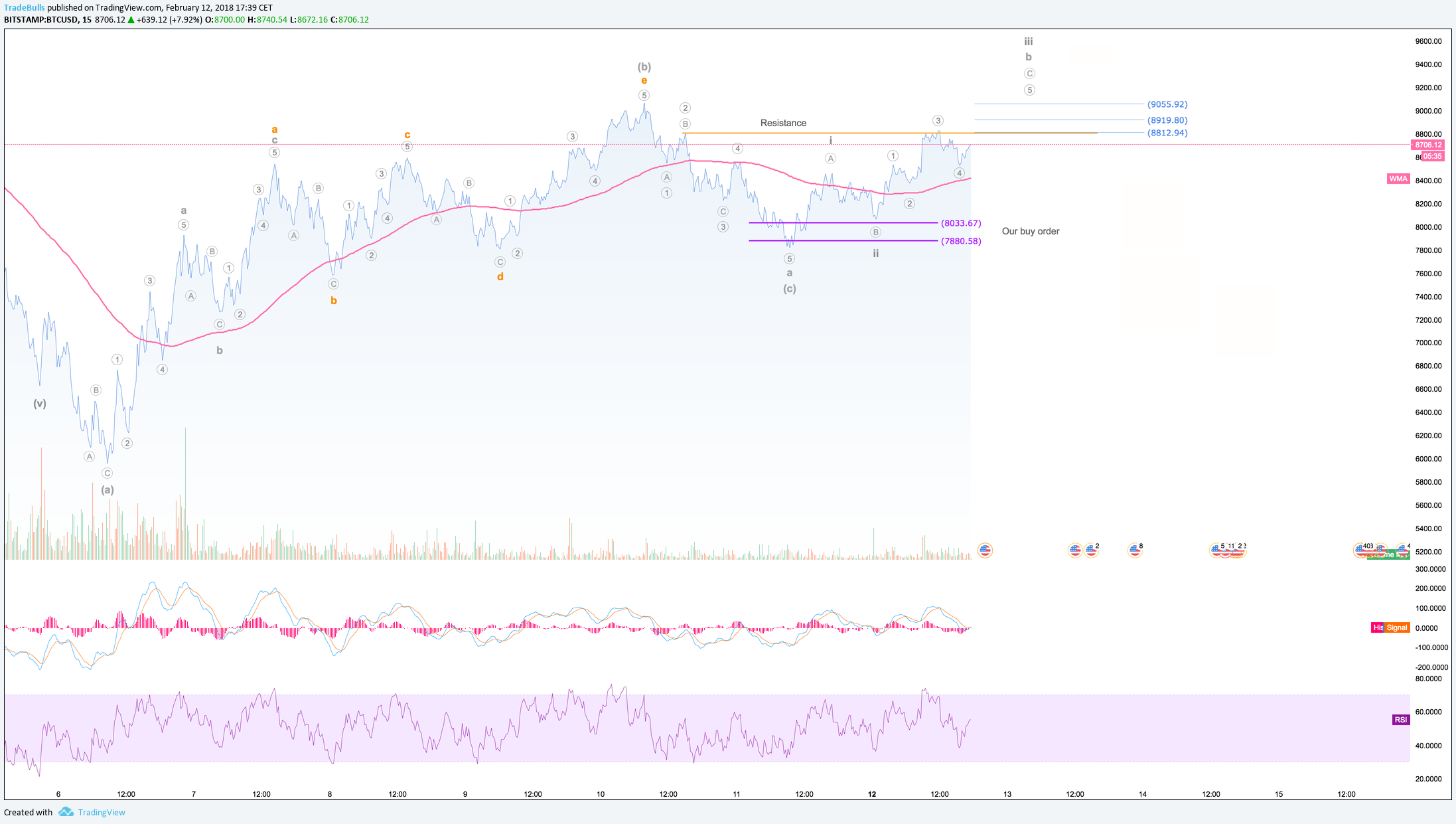The height and width of the screenshot is (824, 1456).
Task: Select the MACD Signal label
Action: (1397, 627)
